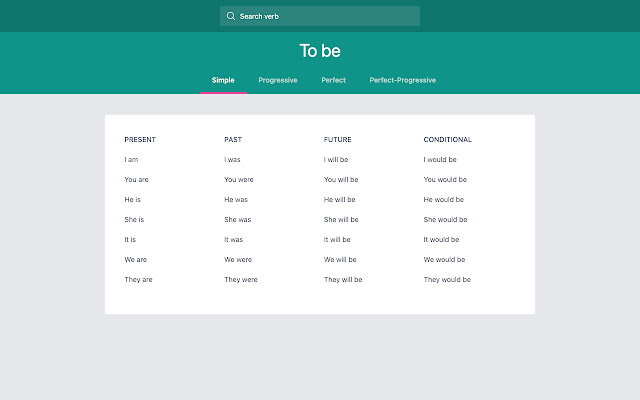Select the text 'I will be'
The image size is (640, 400).
click(336, 160)
